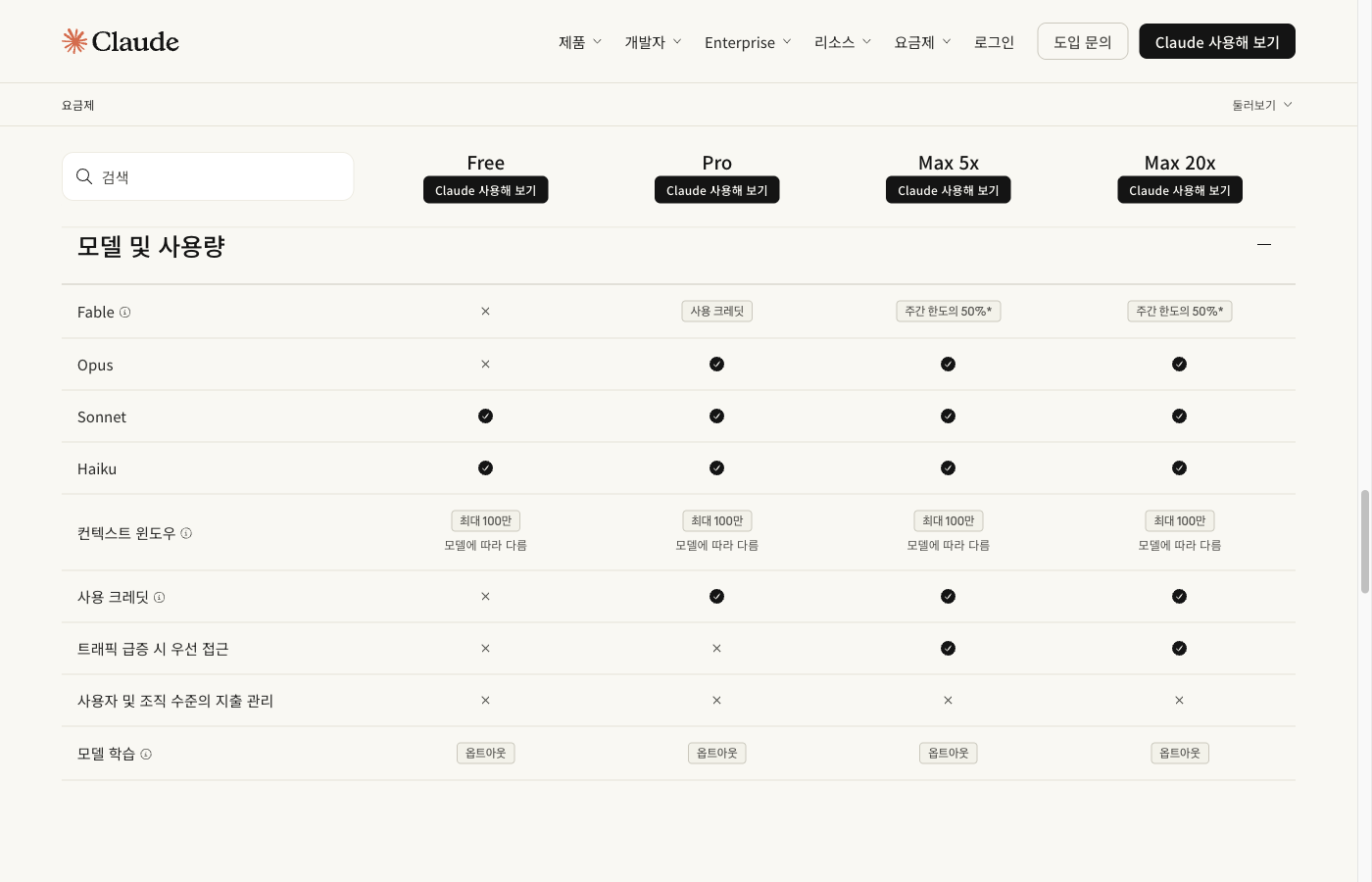This screenshot has height=882, width=1372.
Task: Click 사용 크레딧 checkmark in Pro column
Action: [x=716, y=597]
